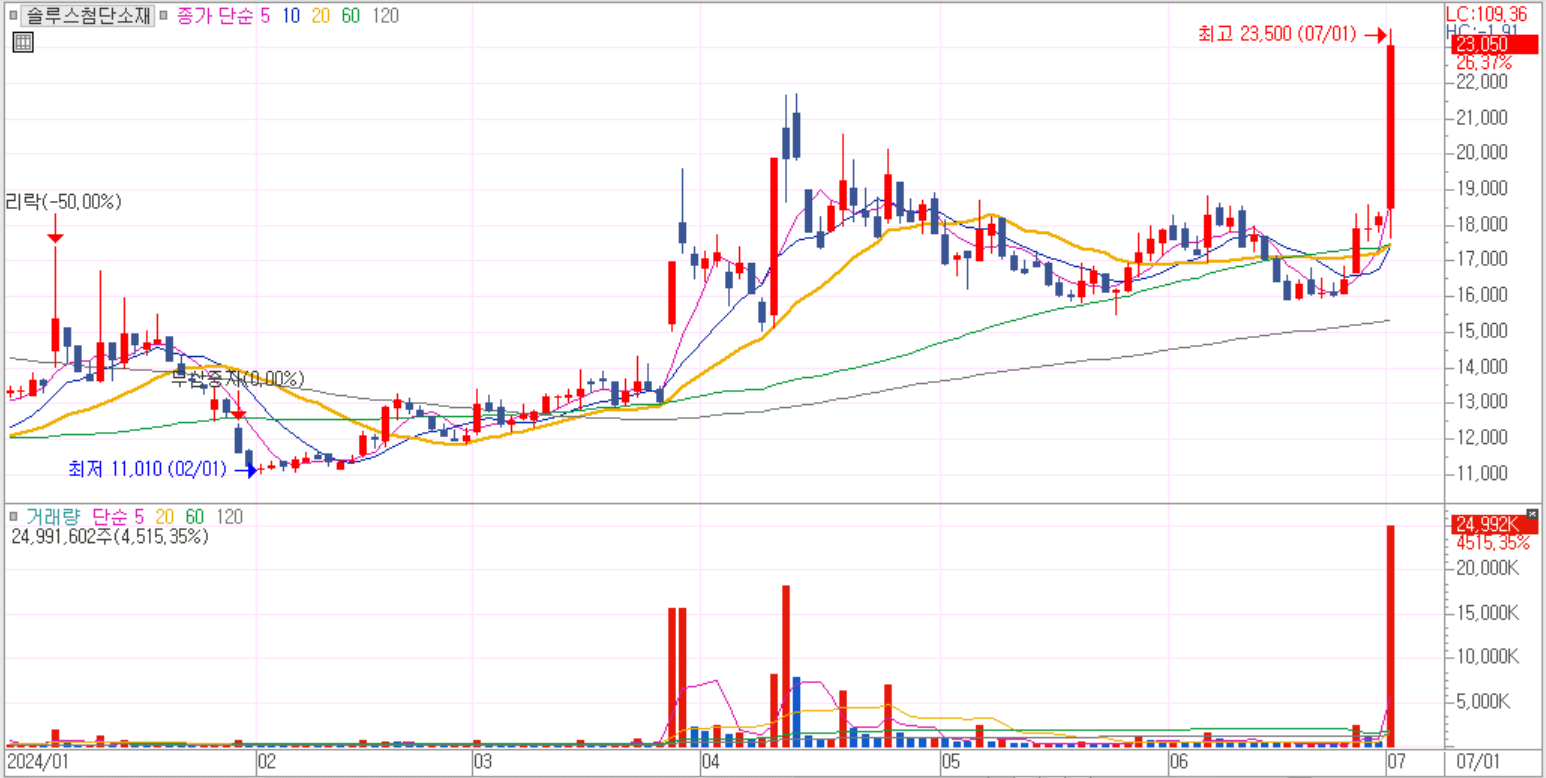Click the red 23,050 current price tag

click(1495, 45)
